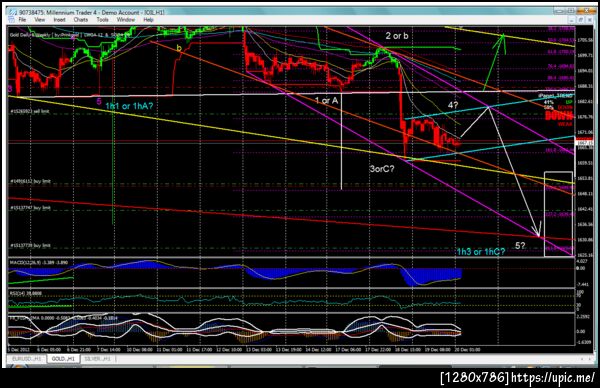Click the '11 Dec 17:00' time axis label

[199, 349]
